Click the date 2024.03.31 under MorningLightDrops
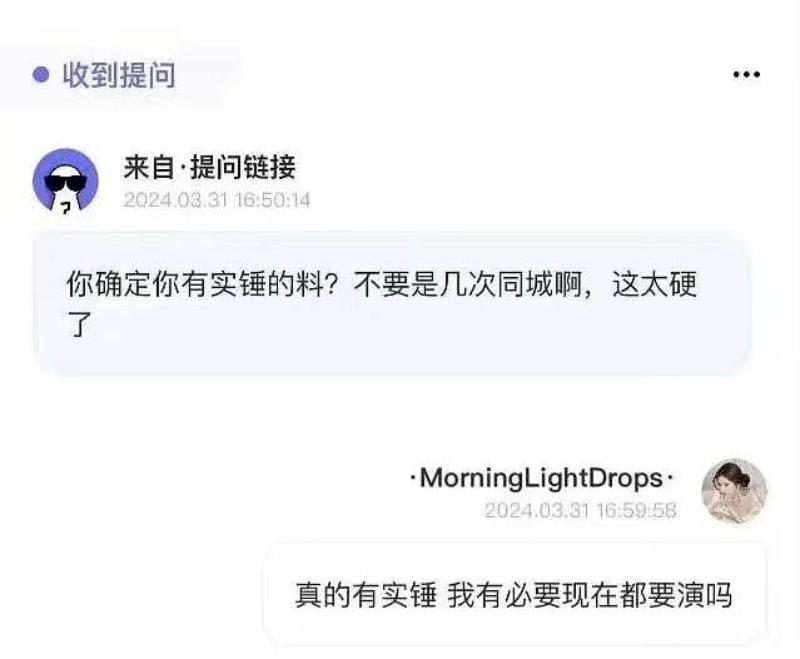The height and width of the screenshot is (659, 800). 537,510
